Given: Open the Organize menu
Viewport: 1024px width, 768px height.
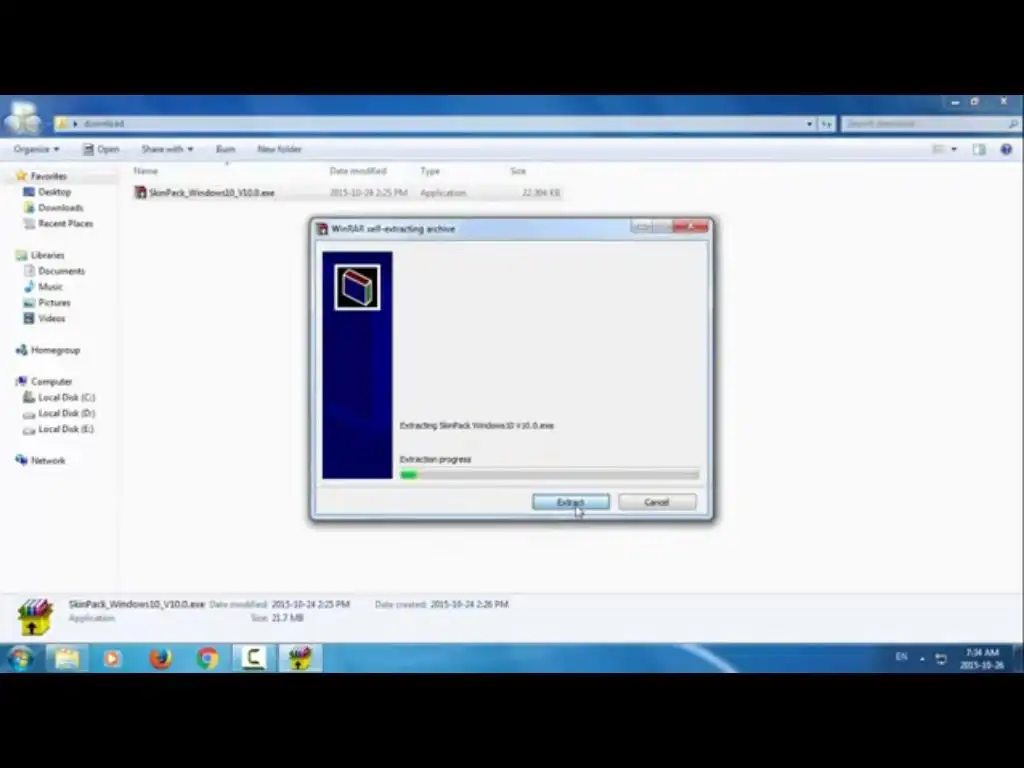Looking at the screenshot, I should (37, 149).
